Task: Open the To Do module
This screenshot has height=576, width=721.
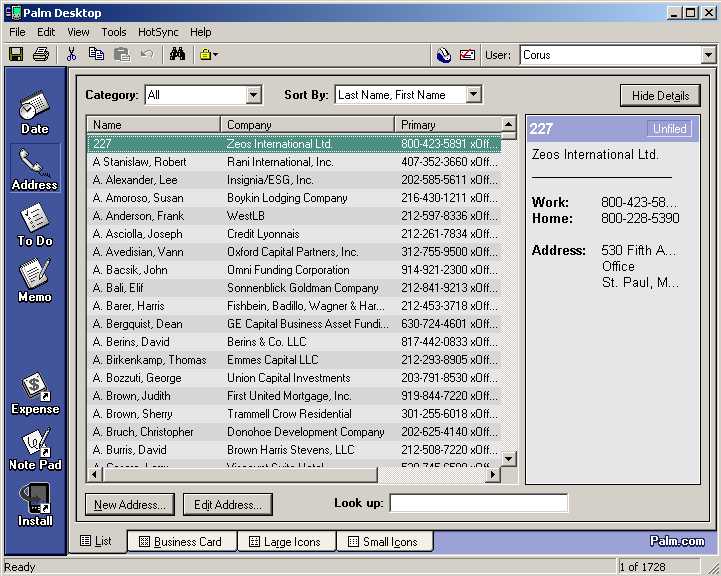Action: (x=34, y=225)
